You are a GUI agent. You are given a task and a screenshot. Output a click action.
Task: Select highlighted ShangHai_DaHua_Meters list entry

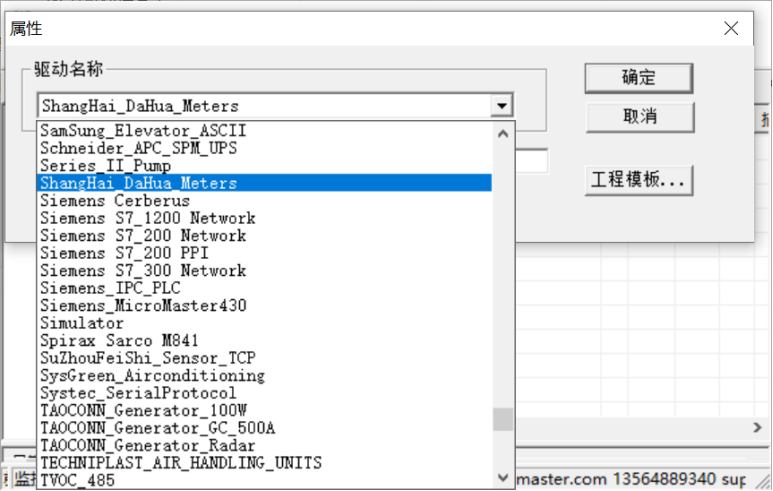[x=265, y=183]
